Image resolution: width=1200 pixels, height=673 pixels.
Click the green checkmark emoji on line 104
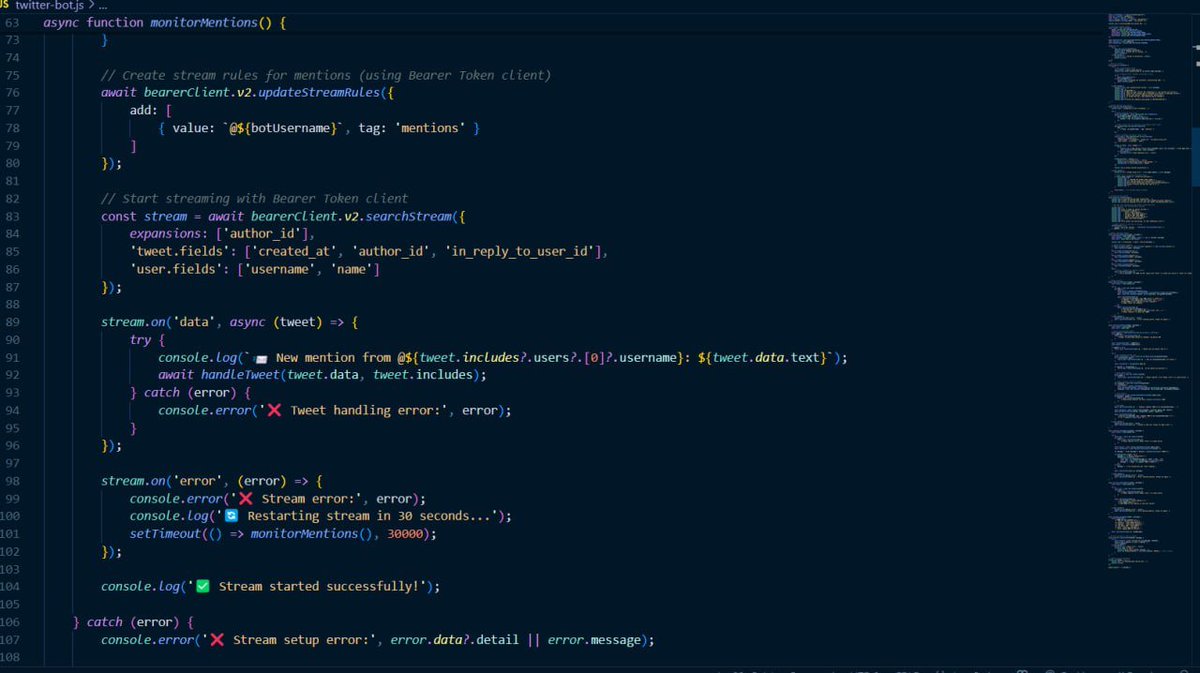(202, 586)
